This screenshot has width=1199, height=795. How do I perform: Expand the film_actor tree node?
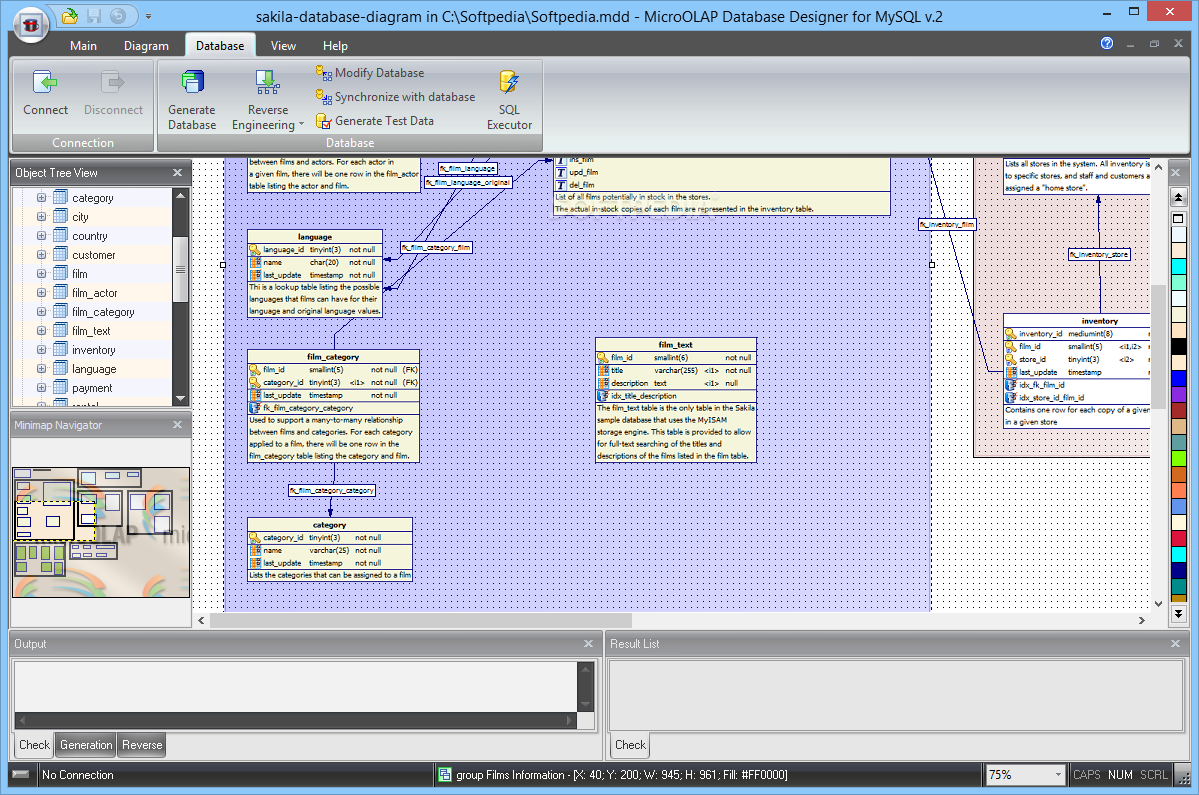coord(41,293)
